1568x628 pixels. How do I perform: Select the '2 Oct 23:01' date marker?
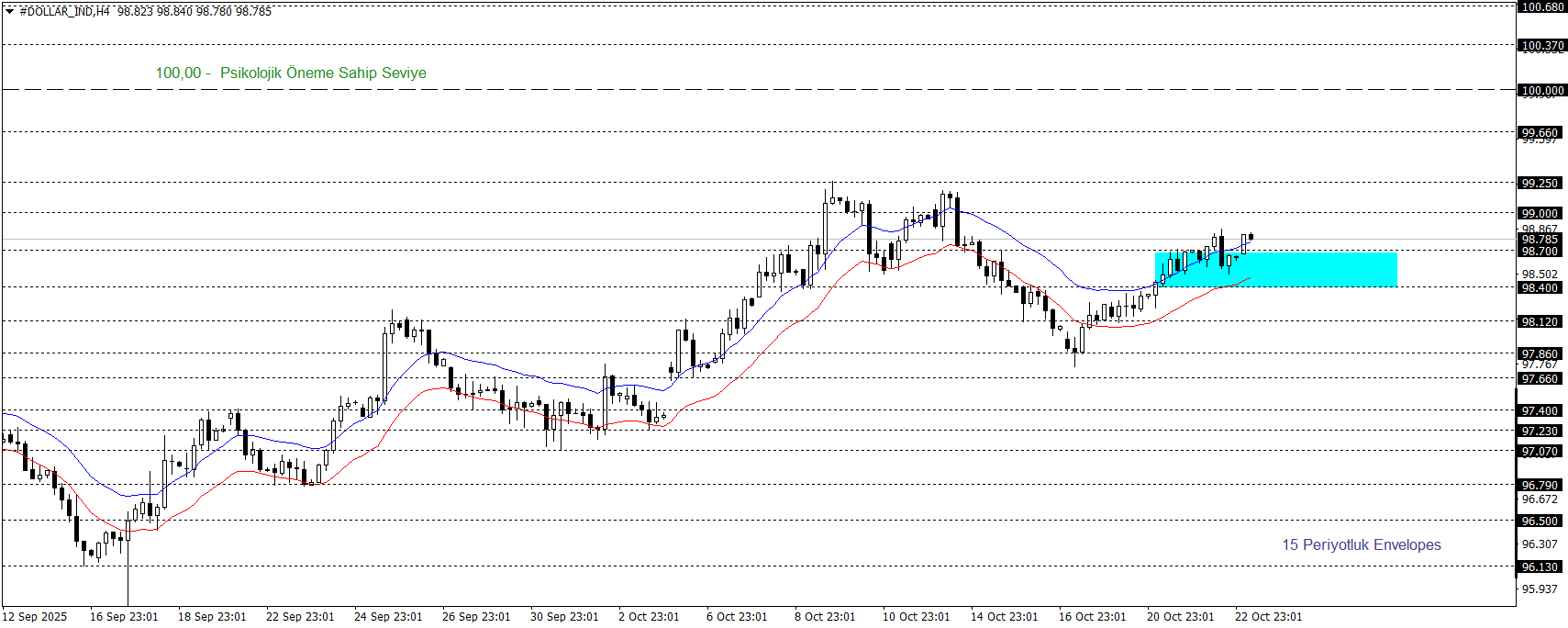tap(649, 617)
